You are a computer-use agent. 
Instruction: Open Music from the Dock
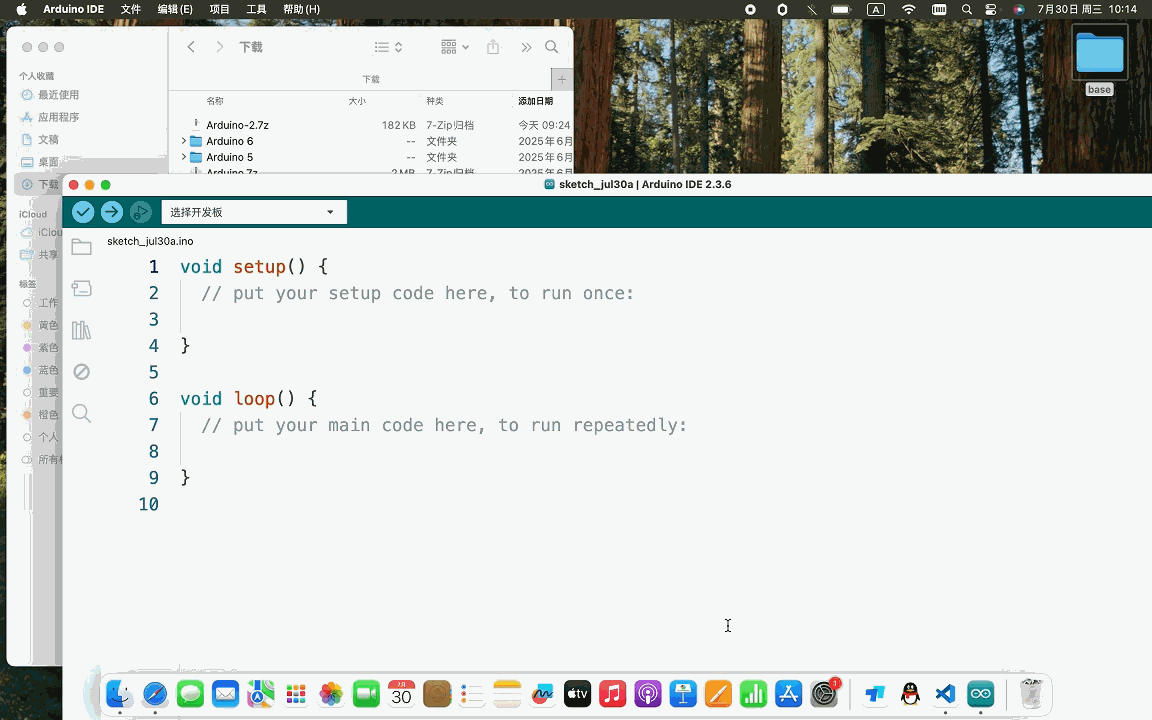[x=613, y=694]
